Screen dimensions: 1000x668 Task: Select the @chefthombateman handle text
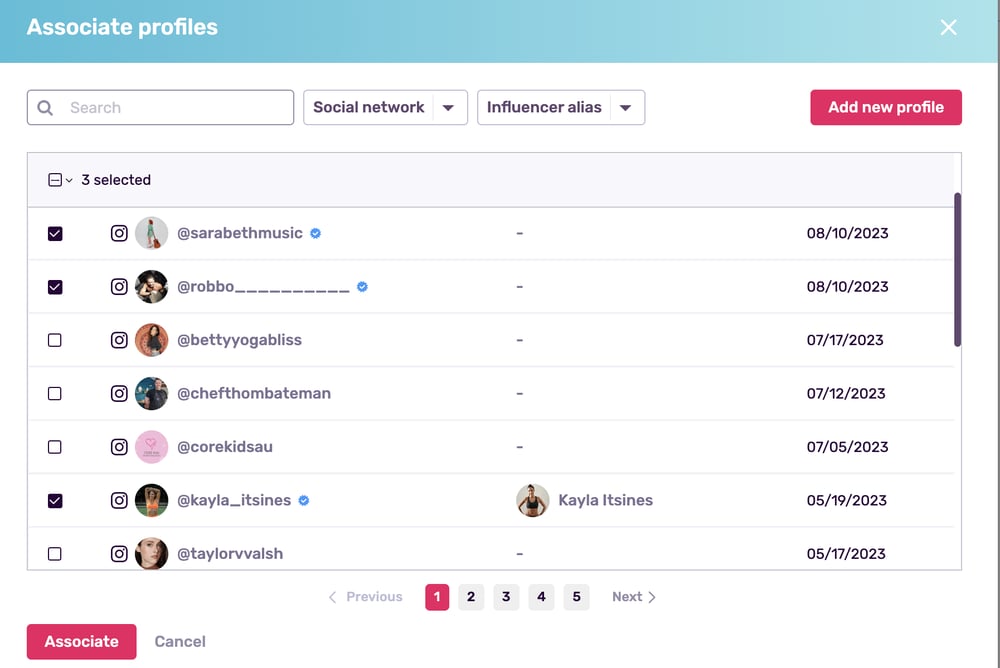254,394
